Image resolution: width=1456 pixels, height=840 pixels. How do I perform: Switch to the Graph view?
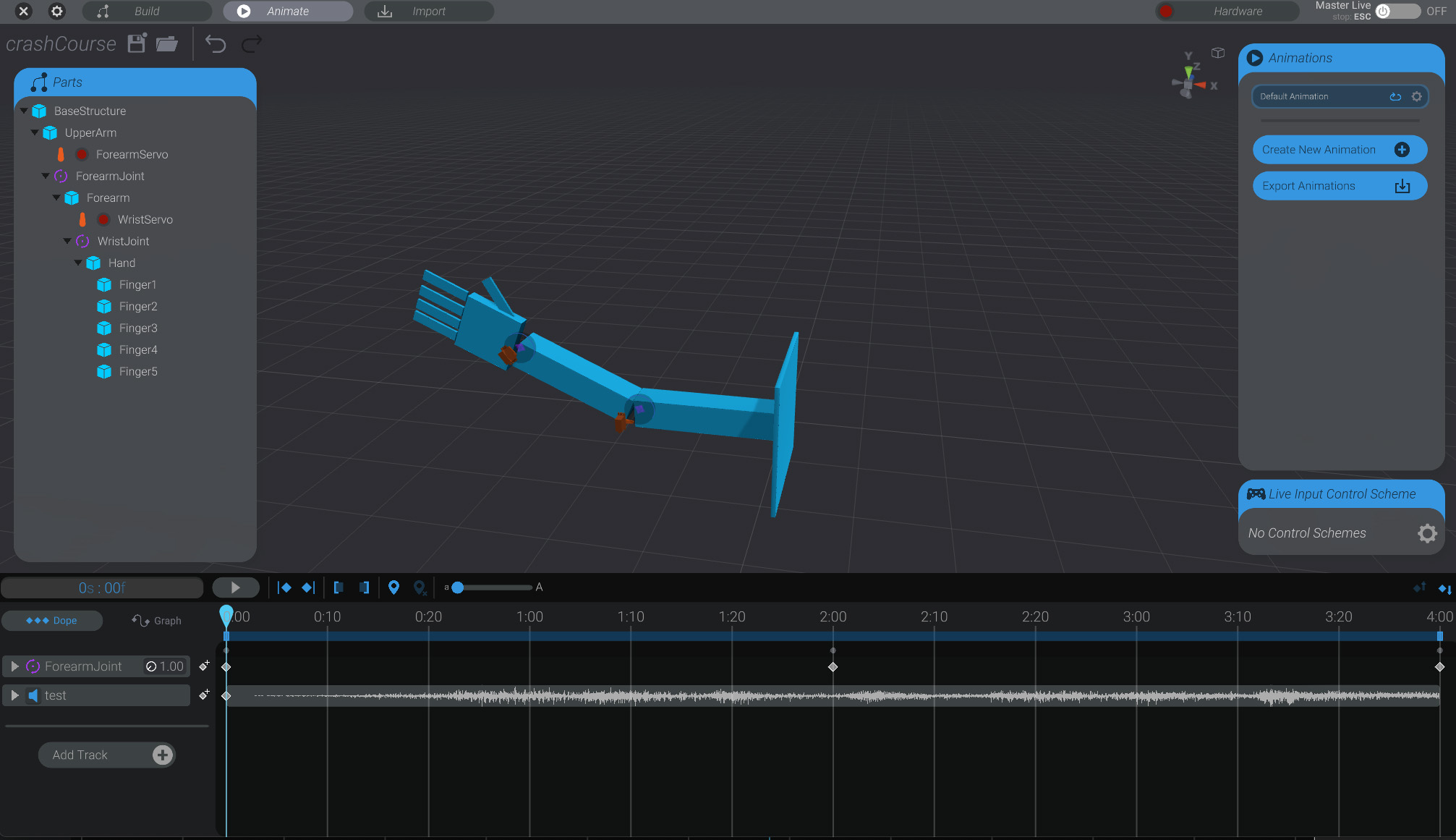pyautogui.click(x=156, y=620)
